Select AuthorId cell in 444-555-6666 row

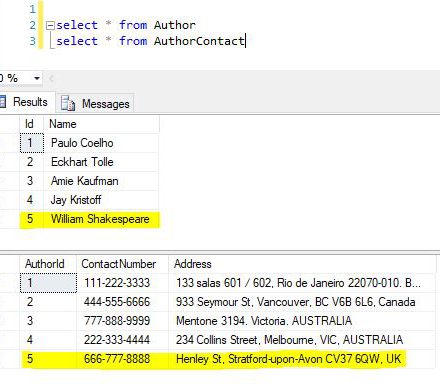point(48,302)
